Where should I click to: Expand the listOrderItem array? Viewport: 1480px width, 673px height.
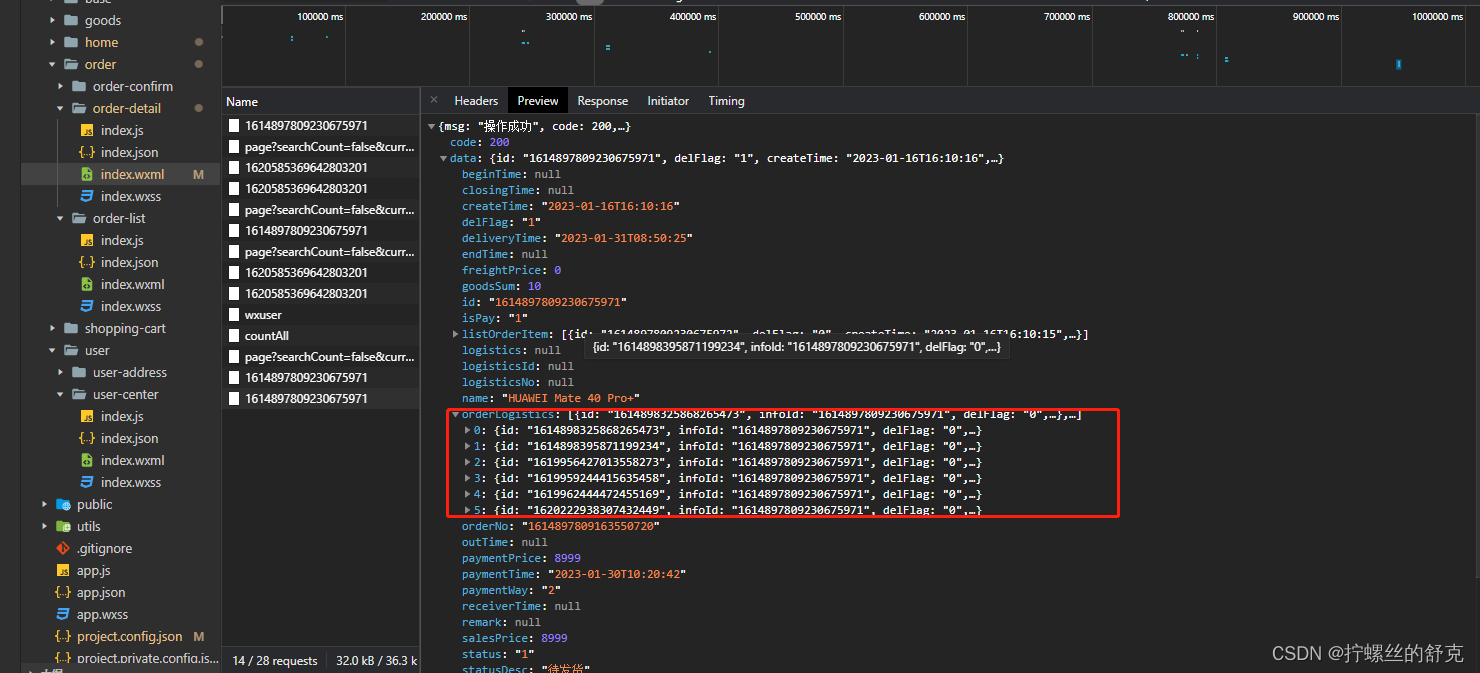[455, 334]
